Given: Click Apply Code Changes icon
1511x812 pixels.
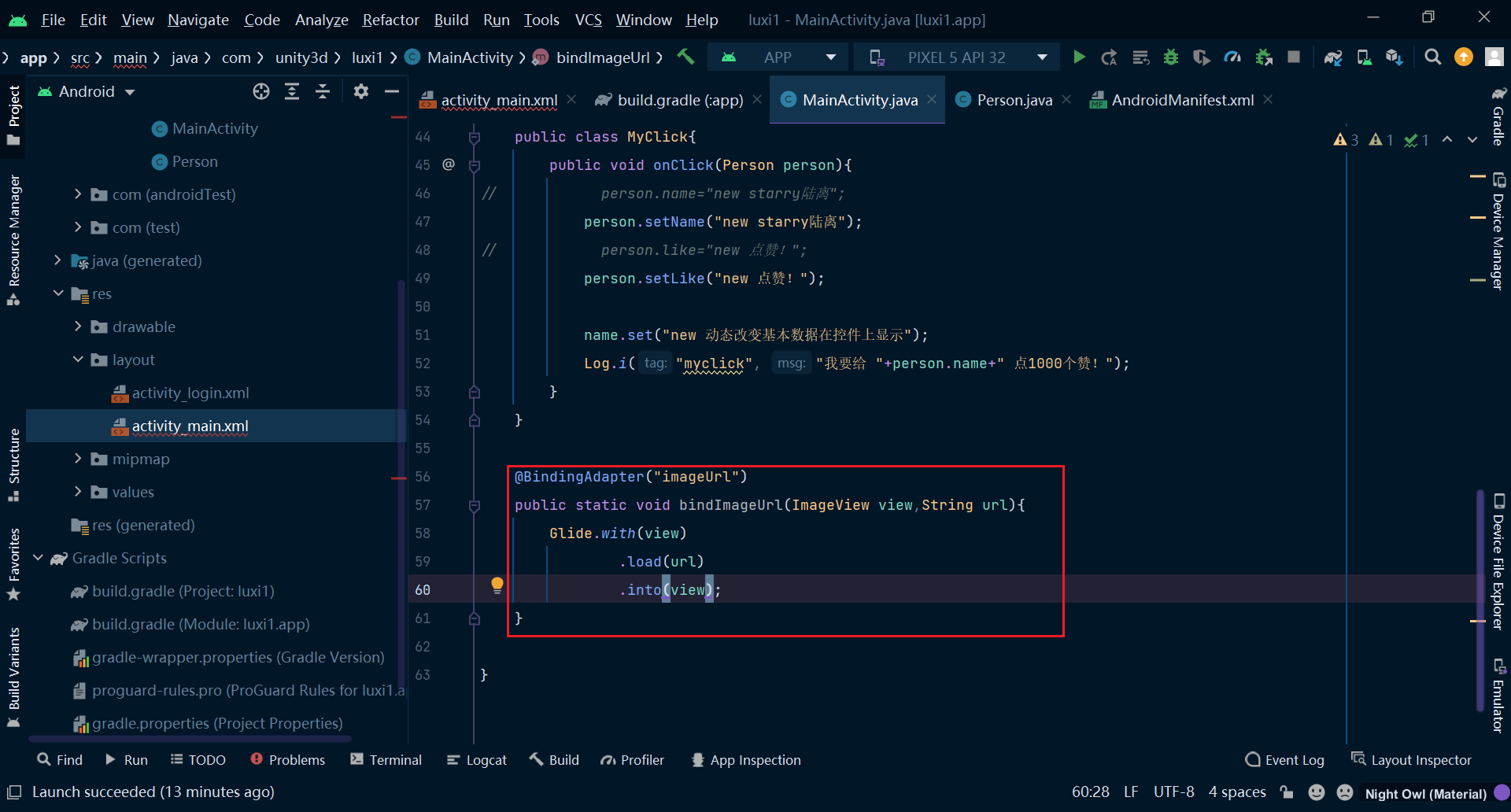Looking at the screenshot, I should coord(1140,57).
